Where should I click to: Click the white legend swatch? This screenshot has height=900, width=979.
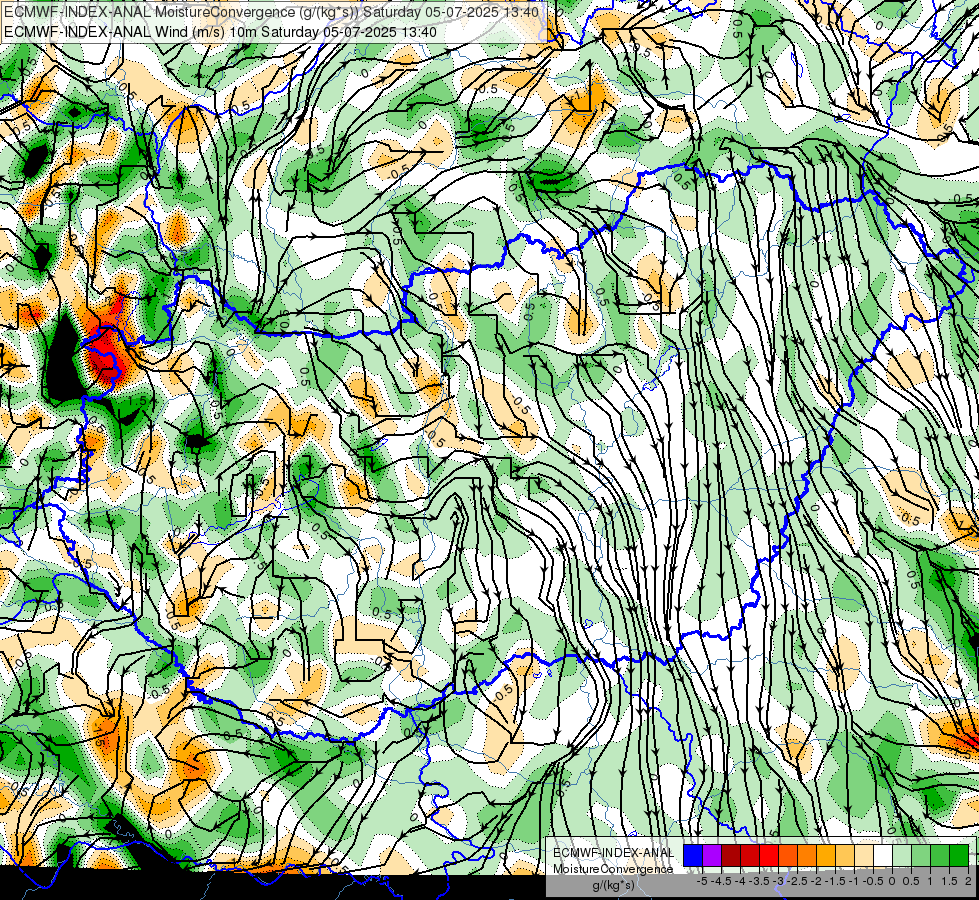pos(883,856)
